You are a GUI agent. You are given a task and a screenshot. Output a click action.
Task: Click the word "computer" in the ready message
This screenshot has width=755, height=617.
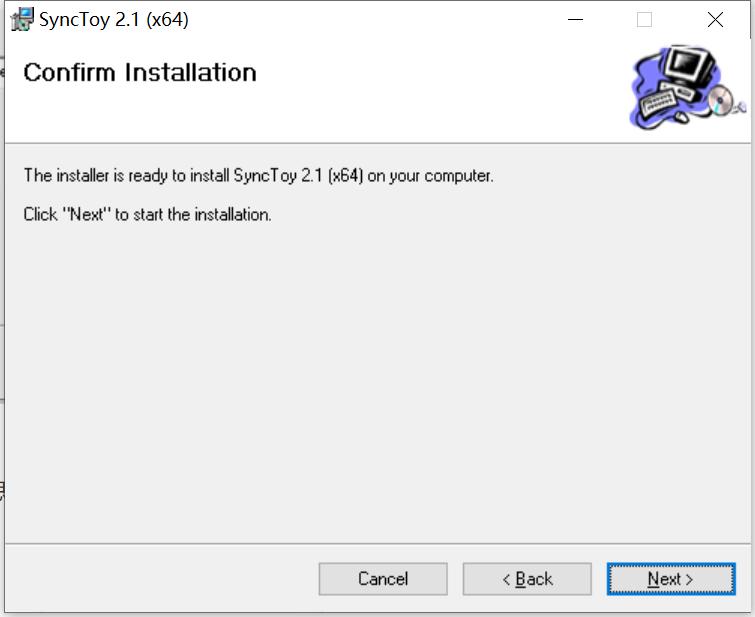tap(459, 176)
